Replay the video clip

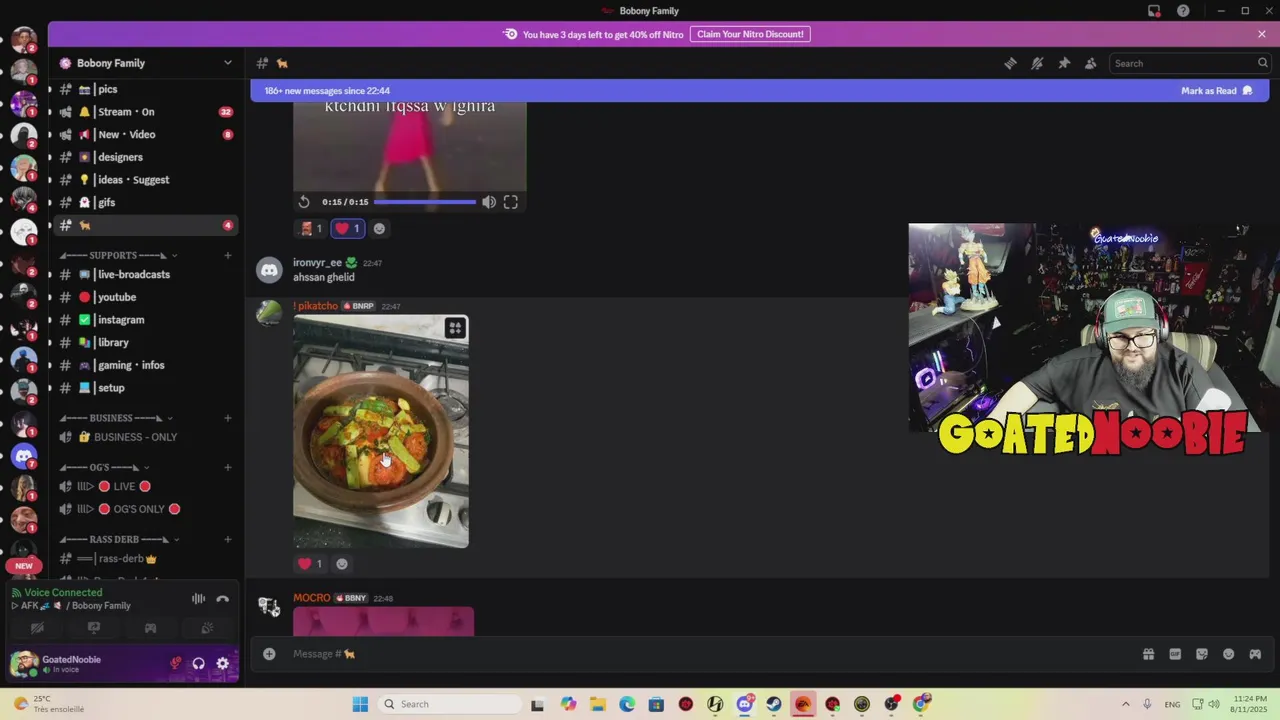304,202
